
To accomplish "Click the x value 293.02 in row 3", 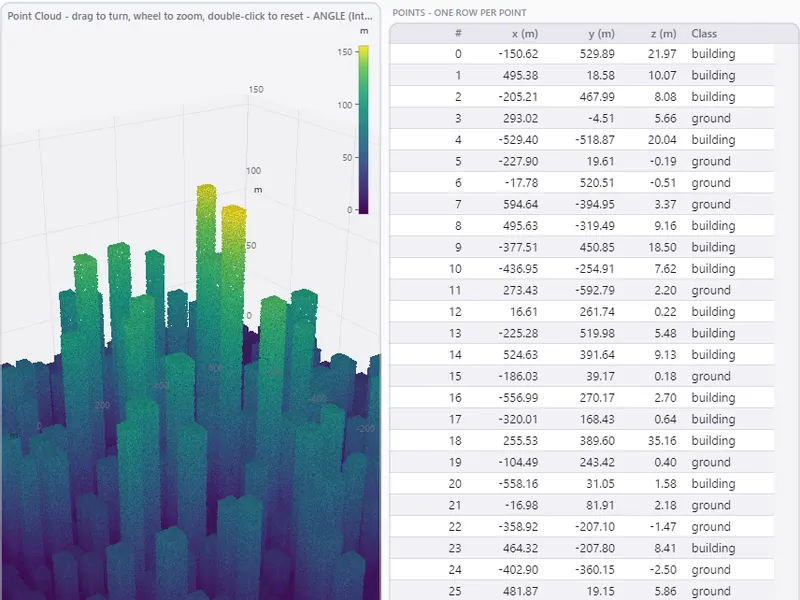I will pyautogui.click(x=520, y=118).
